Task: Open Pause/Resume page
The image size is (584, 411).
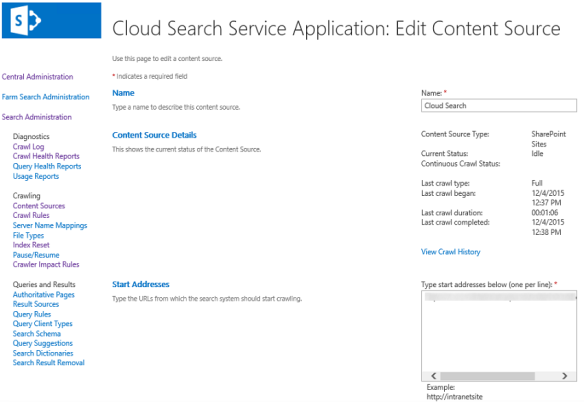Action: (36, 255)
